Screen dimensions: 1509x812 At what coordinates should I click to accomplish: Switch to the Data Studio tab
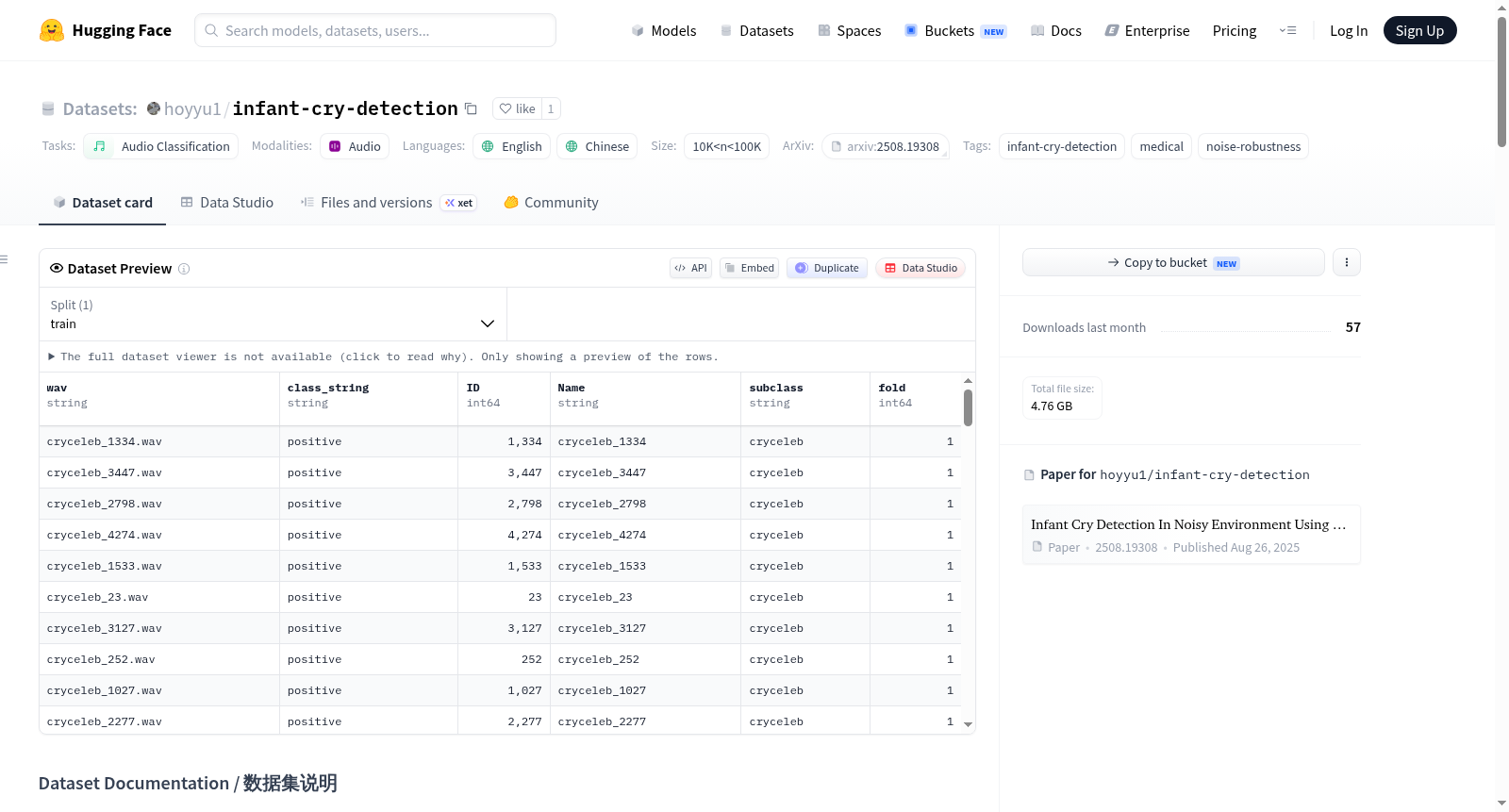click(x=227, y=203)
